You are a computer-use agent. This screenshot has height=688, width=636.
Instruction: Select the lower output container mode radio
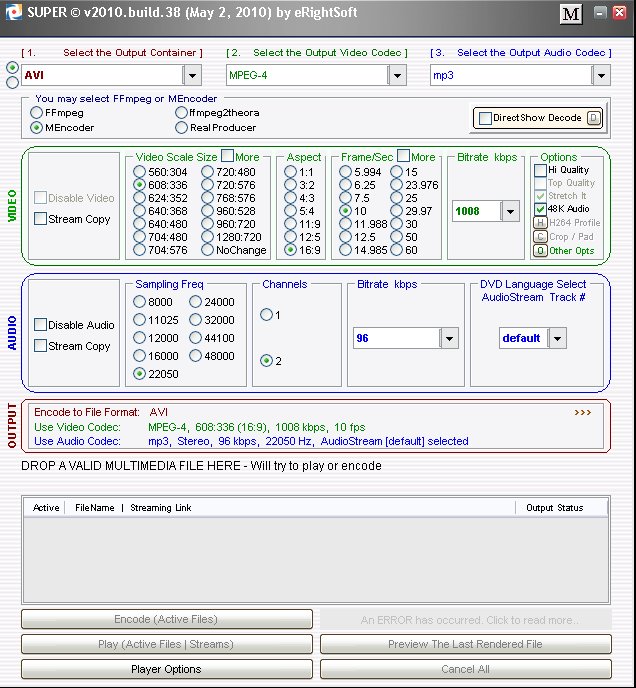pos(12,82)
